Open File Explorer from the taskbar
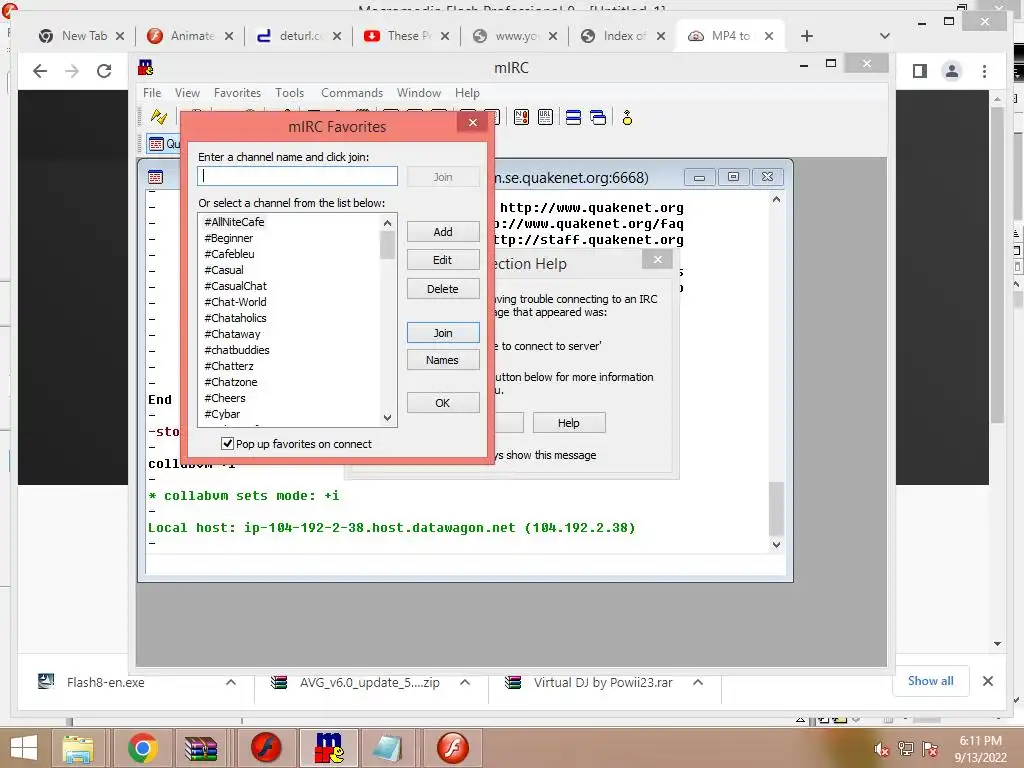Viewport: 1024px width, 768px height. pos(78,748)
